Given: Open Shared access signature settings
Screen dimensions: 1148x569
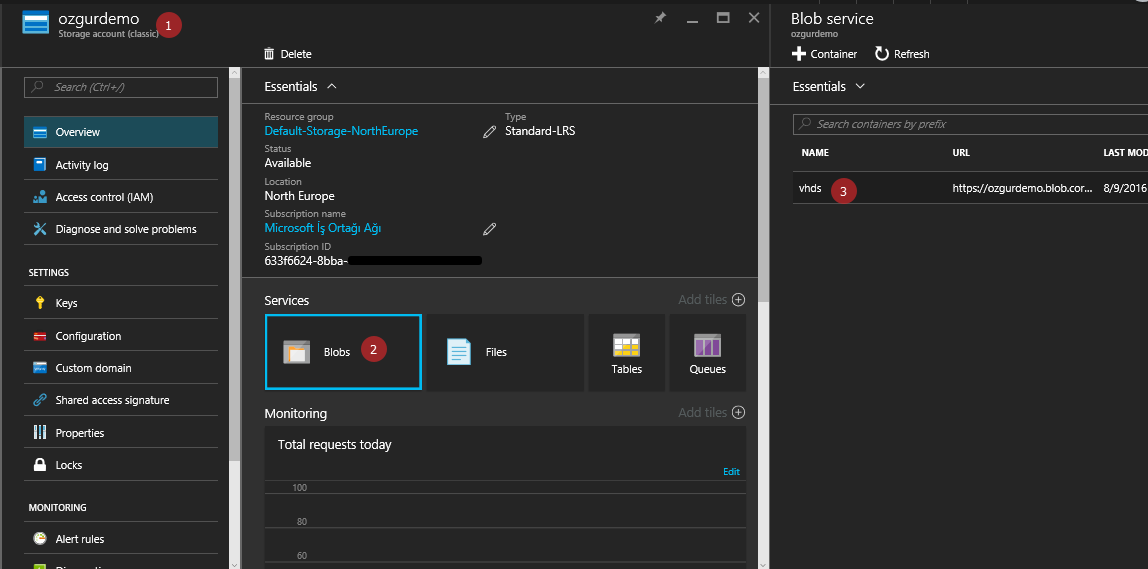Looking at the screenshot, I should click(x=121, y=401).
